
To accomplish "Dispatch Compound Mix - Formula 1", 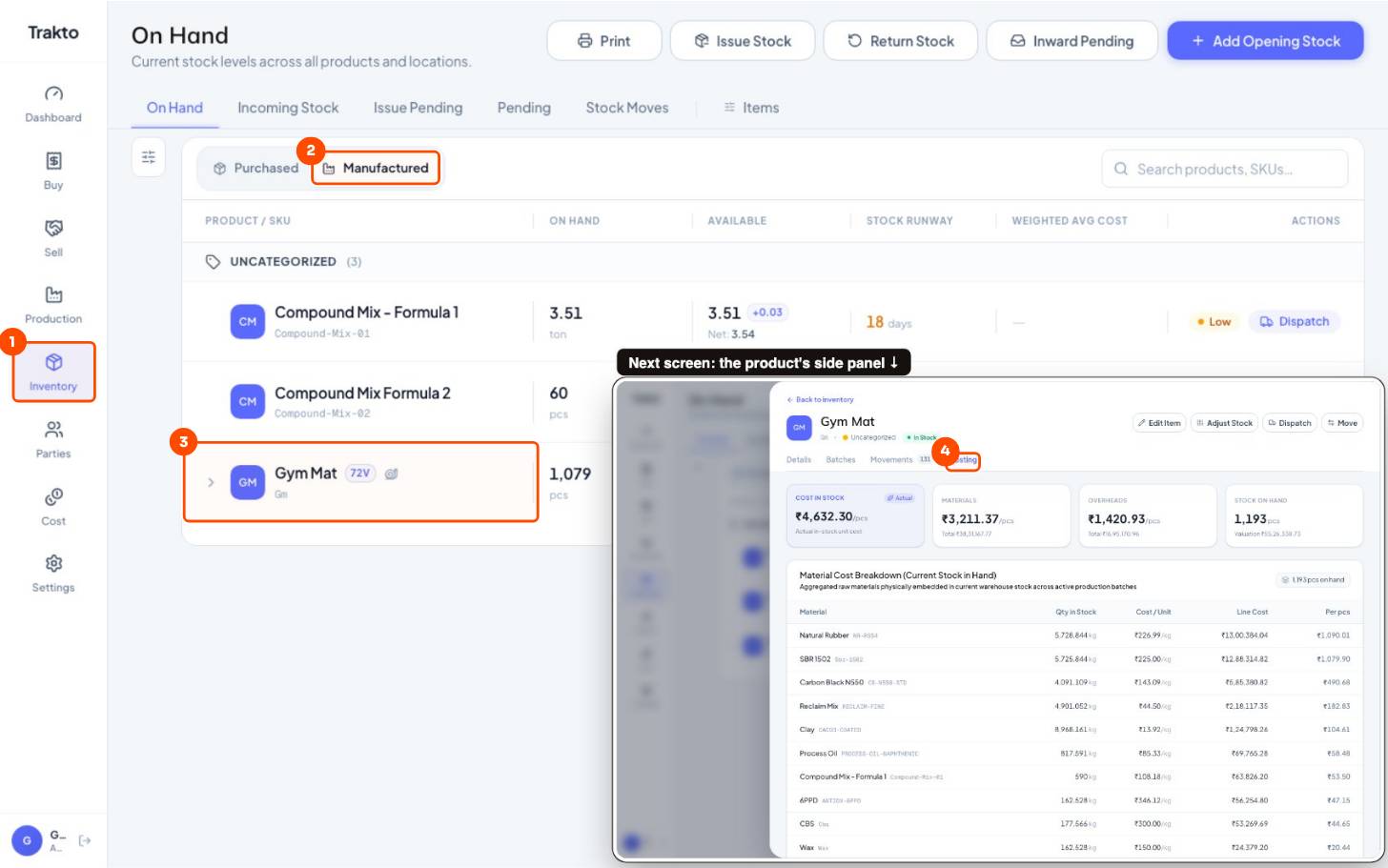I will click(1295, 322).
